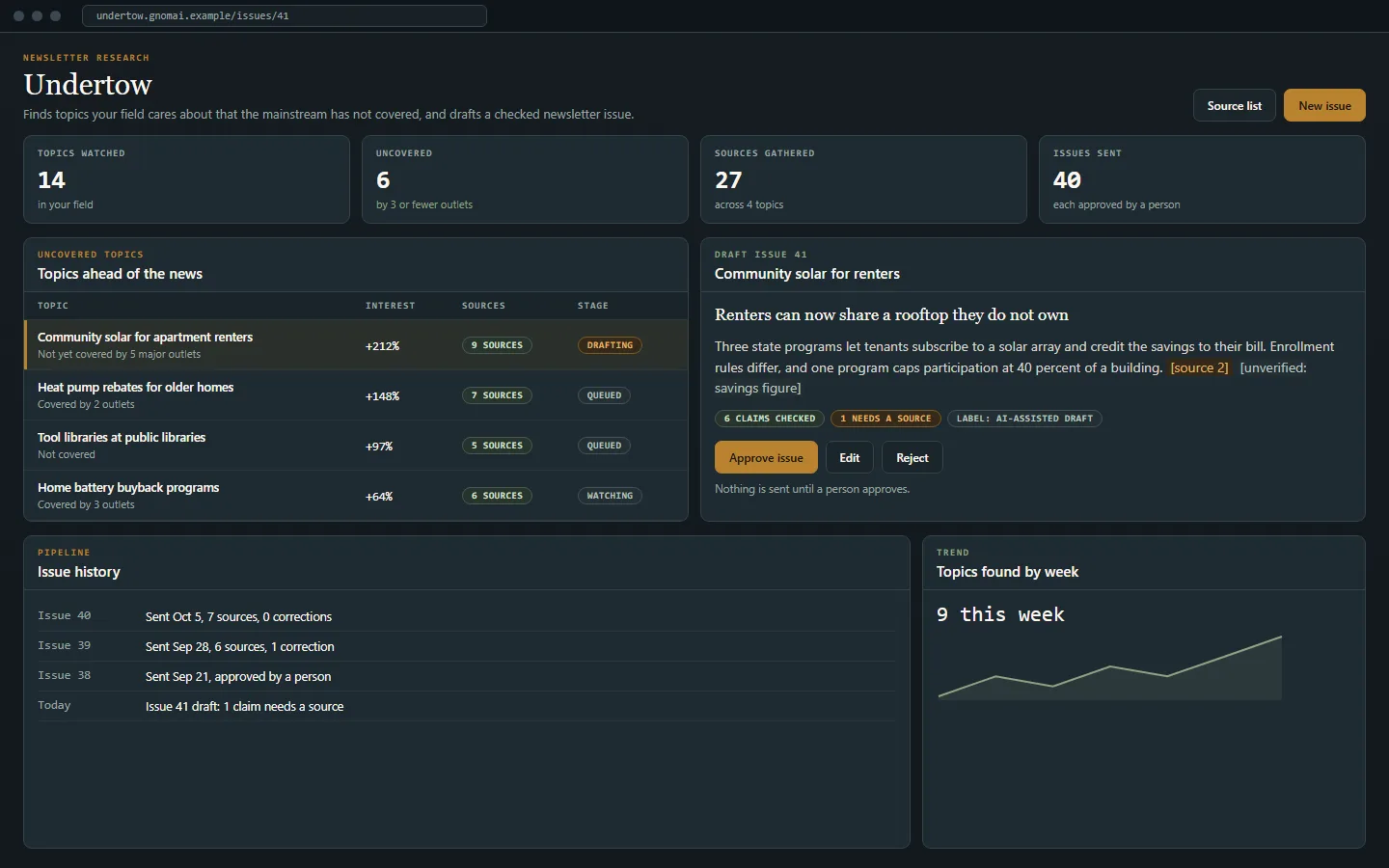
Task: Select Home battery buyback programs topic
Action: (x=356, y=496)
